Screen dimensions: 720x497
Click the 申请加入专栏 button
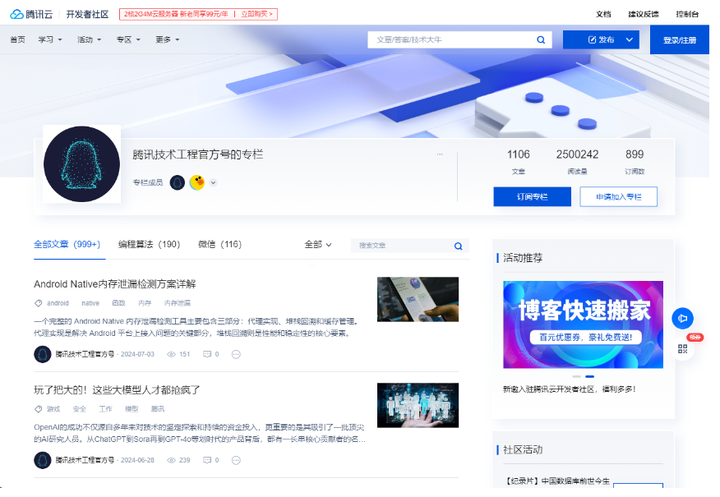(x=619, y=197)
